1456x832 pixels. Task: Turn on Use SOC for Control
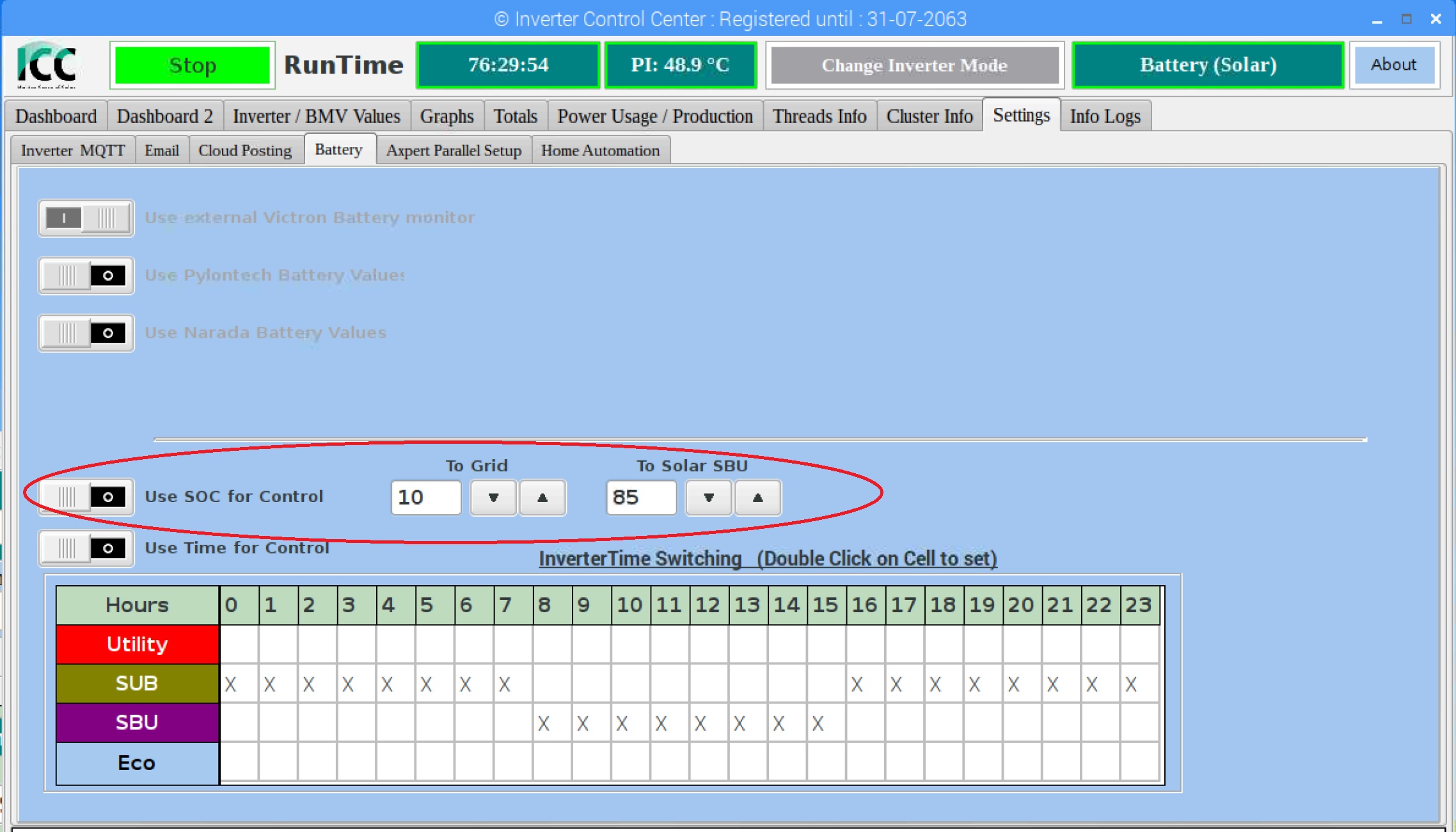(86, 497)
